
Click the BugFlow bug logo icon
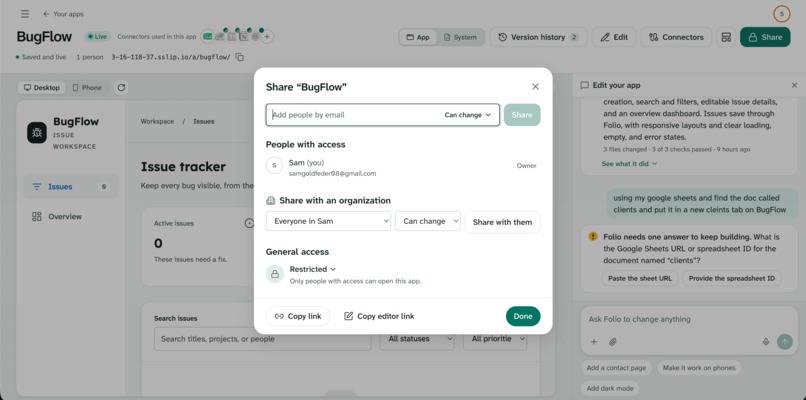[x=37, y=133]
